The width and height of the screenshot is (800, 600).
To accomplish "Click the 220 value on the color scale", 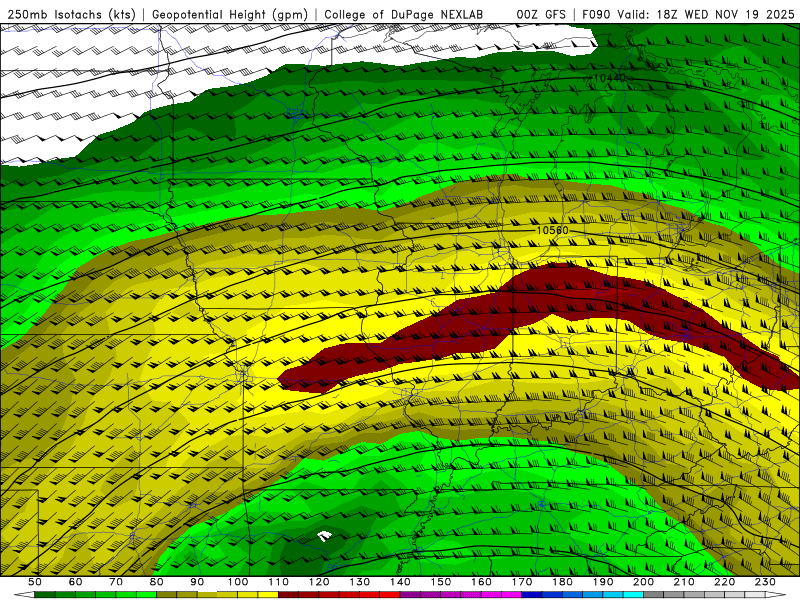I will tap(725, 582).
